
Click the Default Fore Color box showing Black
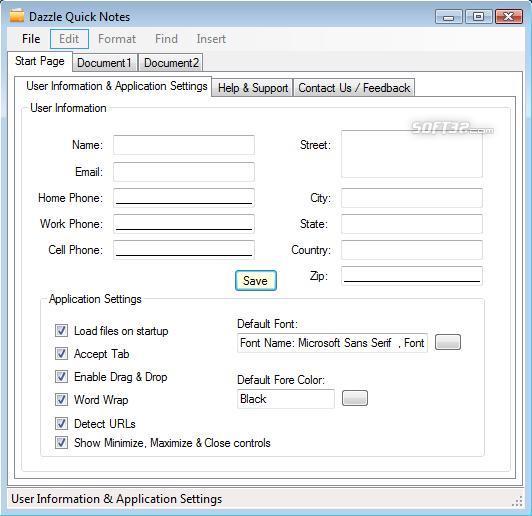pyautogui.click(x=286, y=399)
